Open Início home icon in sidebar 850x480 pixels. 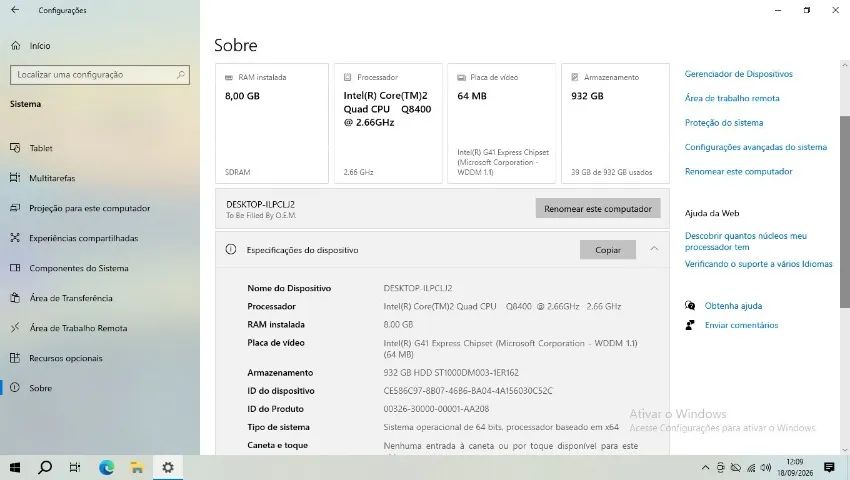[x=16, y=46]
